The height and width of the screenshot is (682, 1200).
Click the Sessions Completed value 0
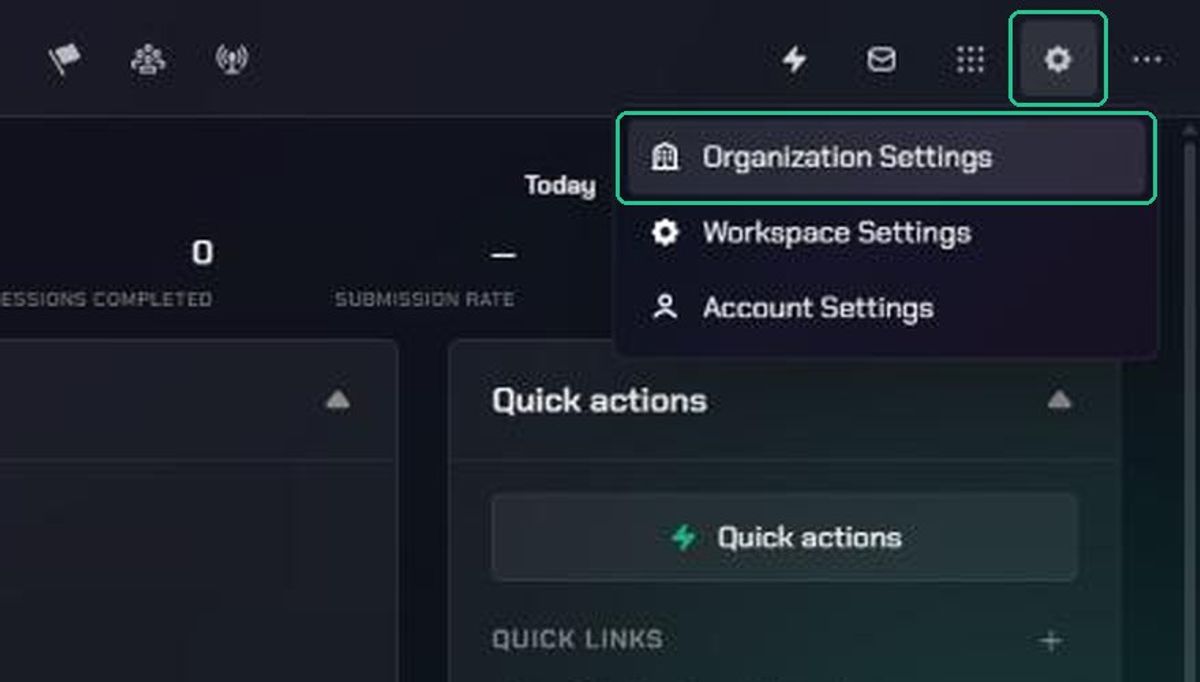pyautogui.click(x=202, y=253)
